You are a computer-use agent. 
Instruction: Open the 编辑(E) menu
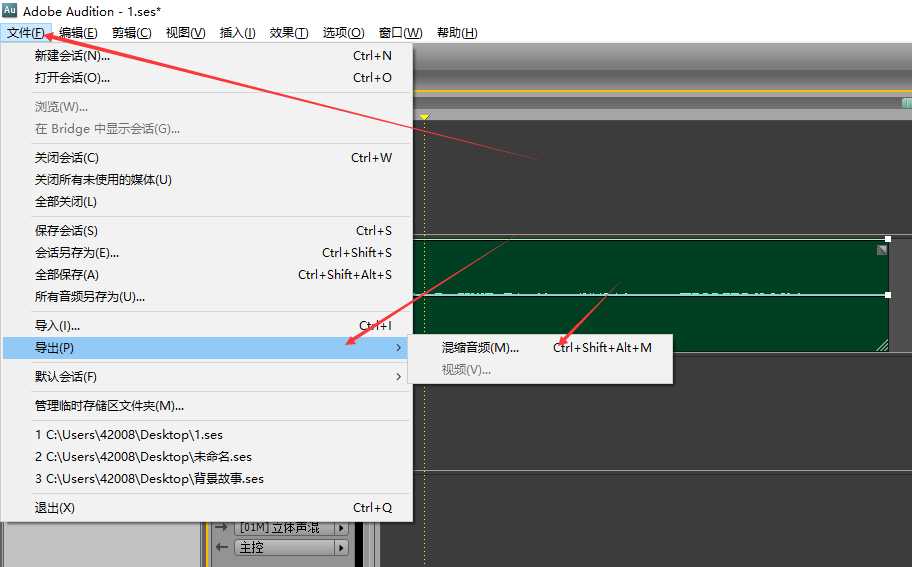point(79,33)
